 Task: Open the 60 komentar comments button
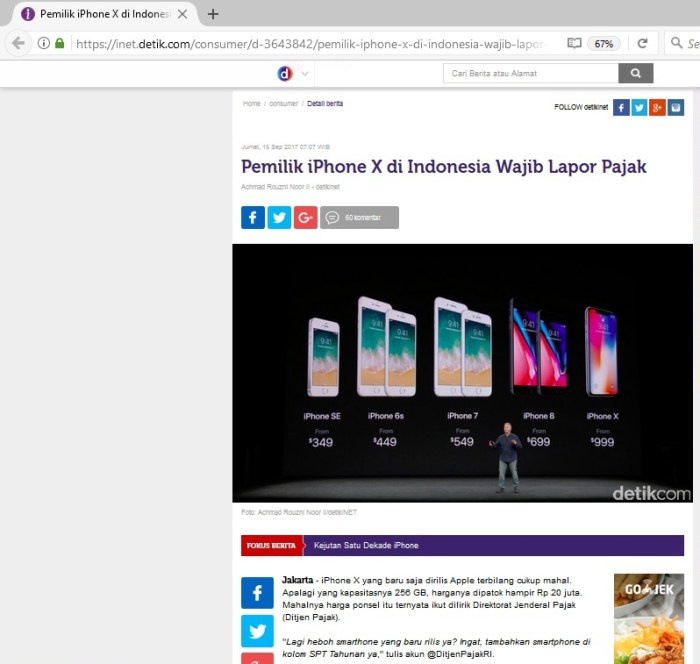pyautogui.click(x=360, y=217)
